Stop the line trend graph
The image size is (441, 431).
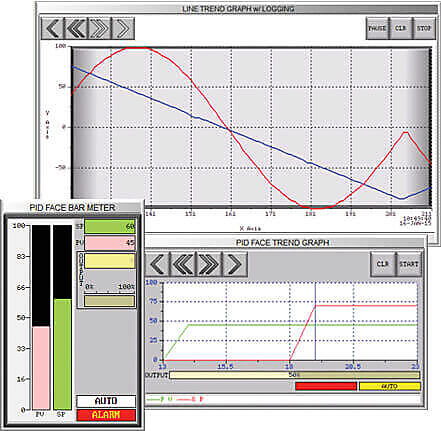(424, 28)
